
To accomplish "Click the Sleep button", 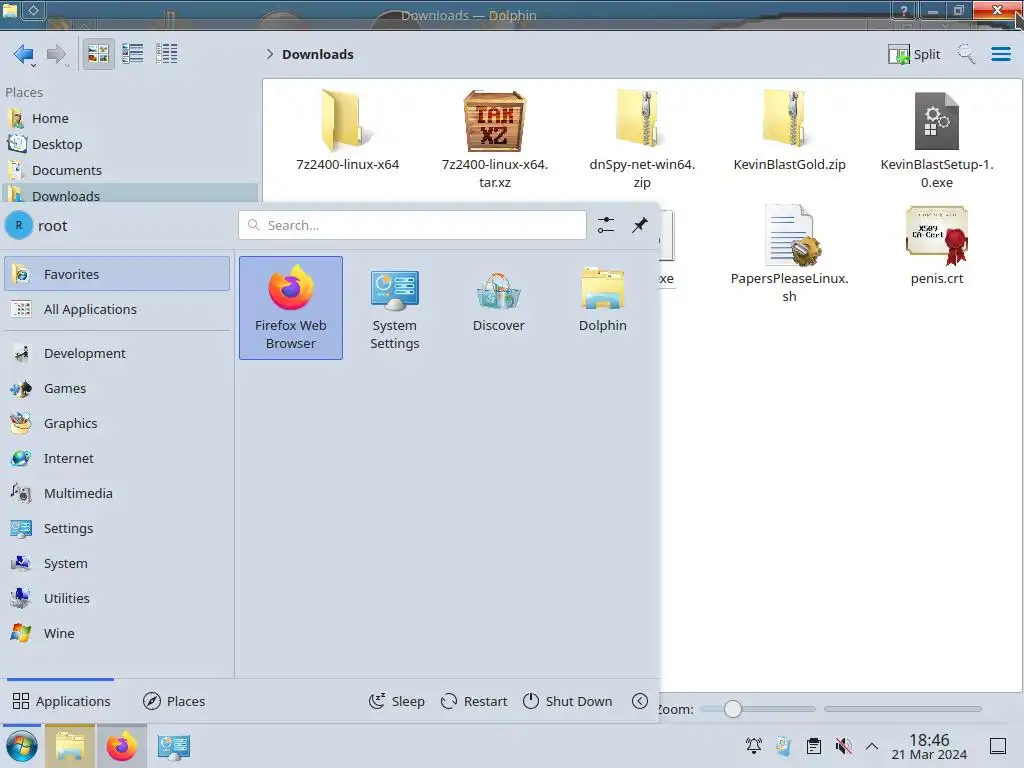I will [396, 701].
